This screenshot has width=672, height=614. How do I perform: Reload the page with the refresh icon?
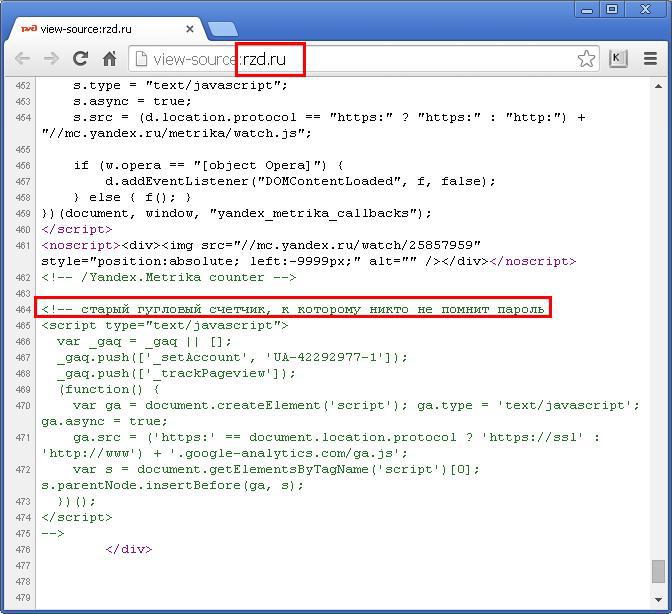point(80,58)
